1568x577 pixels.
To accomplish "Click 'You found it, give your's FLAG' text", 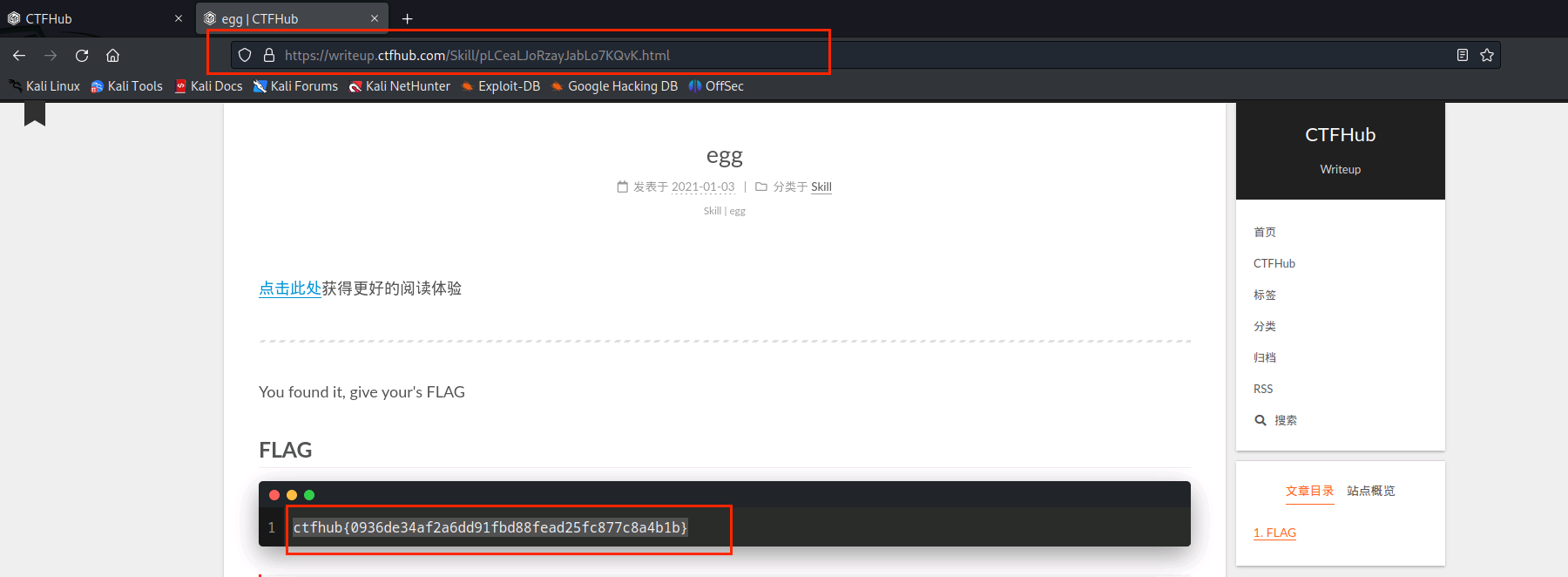I will 362,392.
